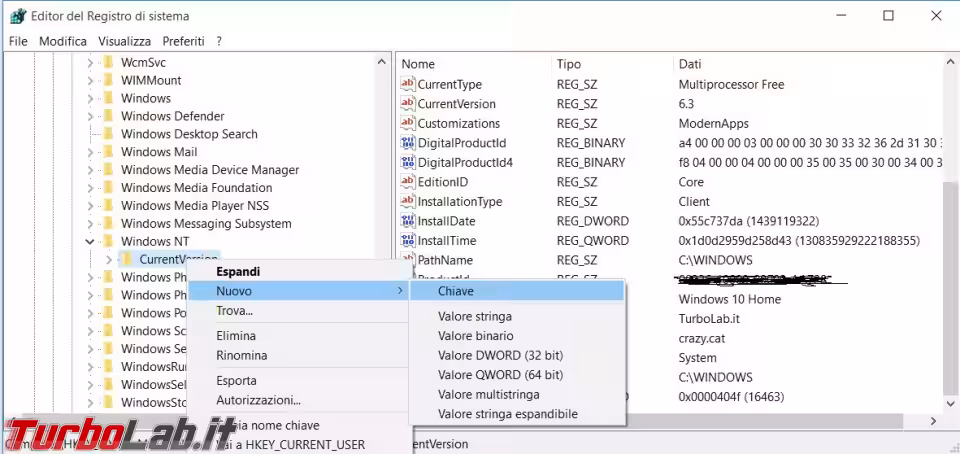
Task: Click the InstallTime QWORD value icon
Action: (408, 241)
